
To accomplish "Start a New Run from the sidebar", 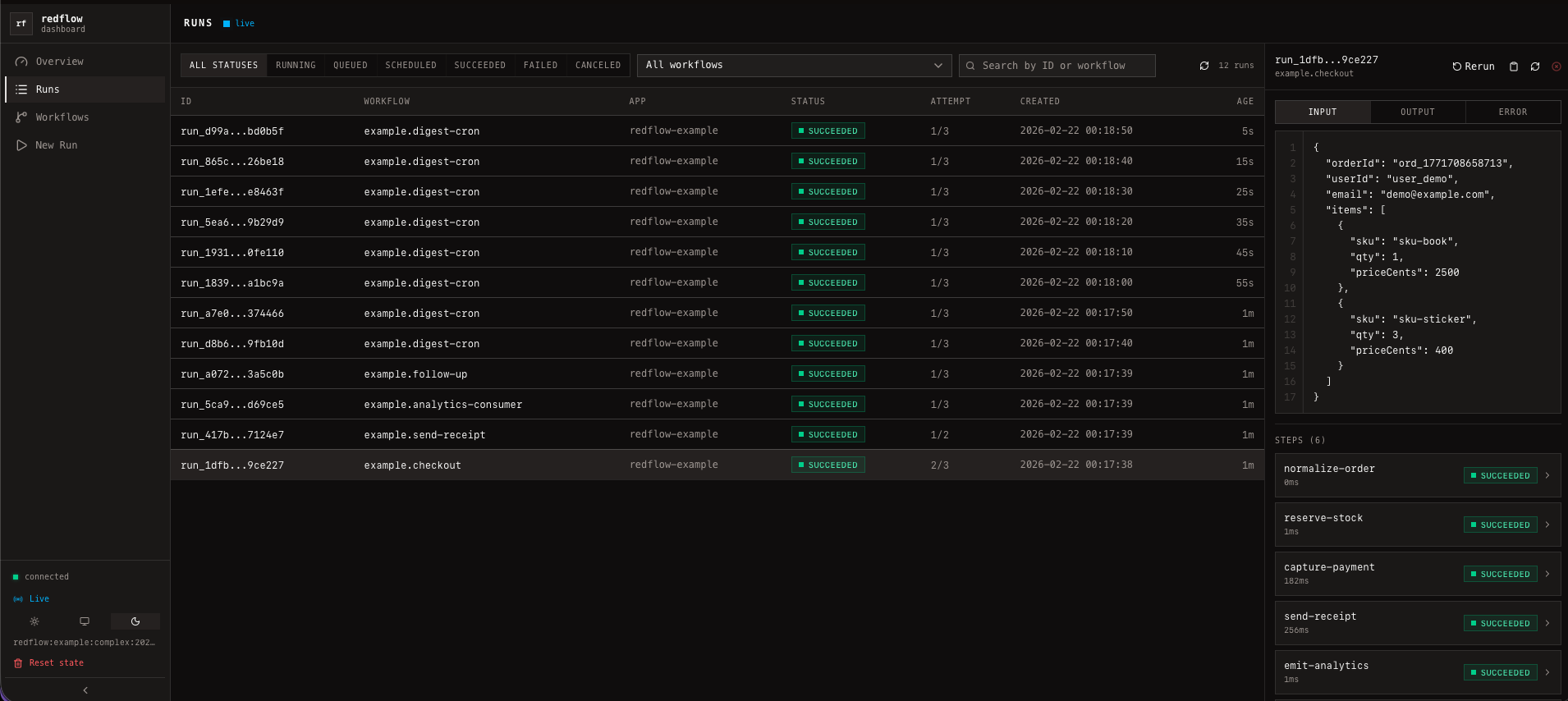I will pos(85,145).
